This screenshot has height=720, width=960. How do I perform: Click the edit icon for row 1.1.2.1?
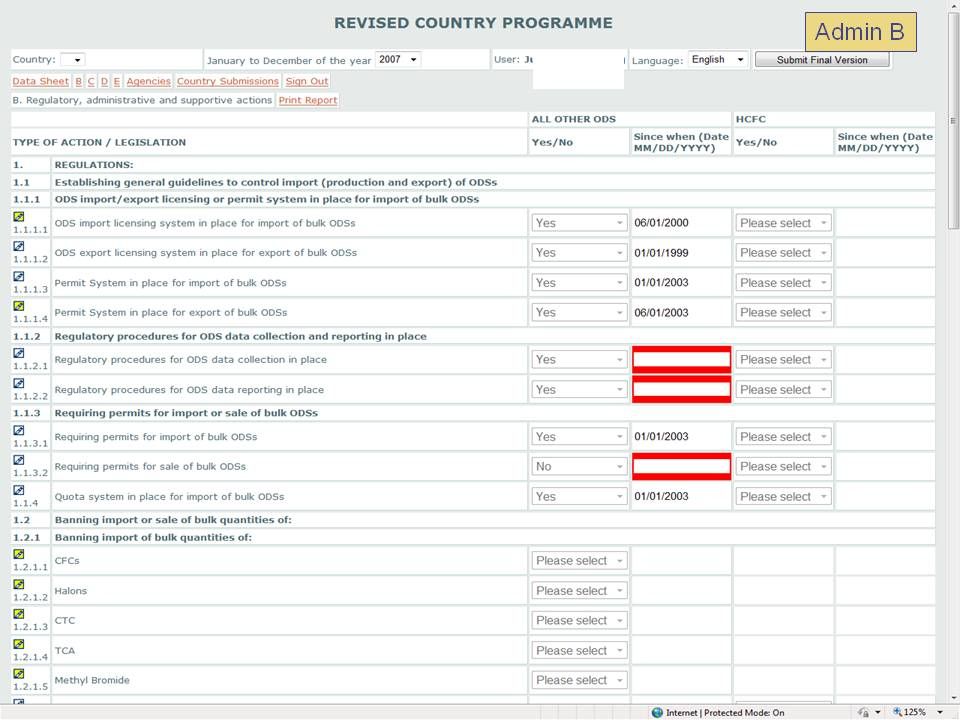coord(19,353)
